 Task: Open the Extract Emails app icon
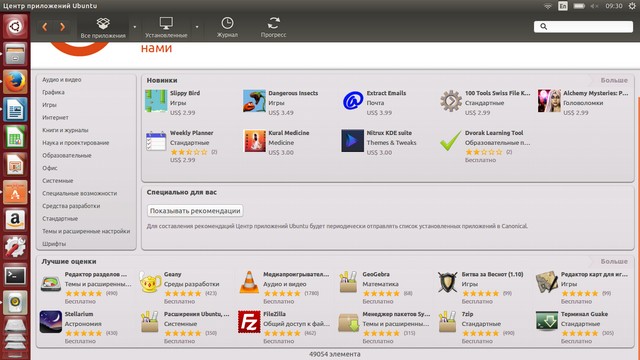353,101
